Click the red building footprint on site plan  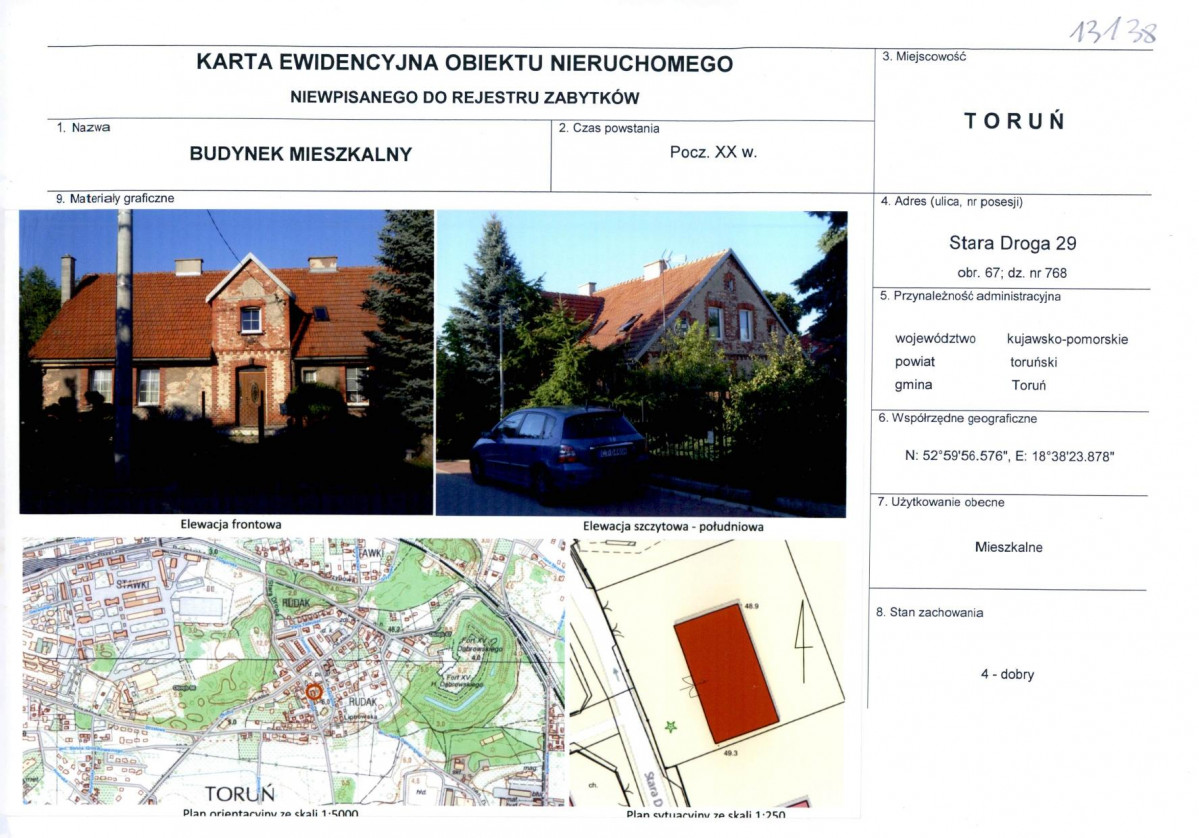(x=726, y=674)
